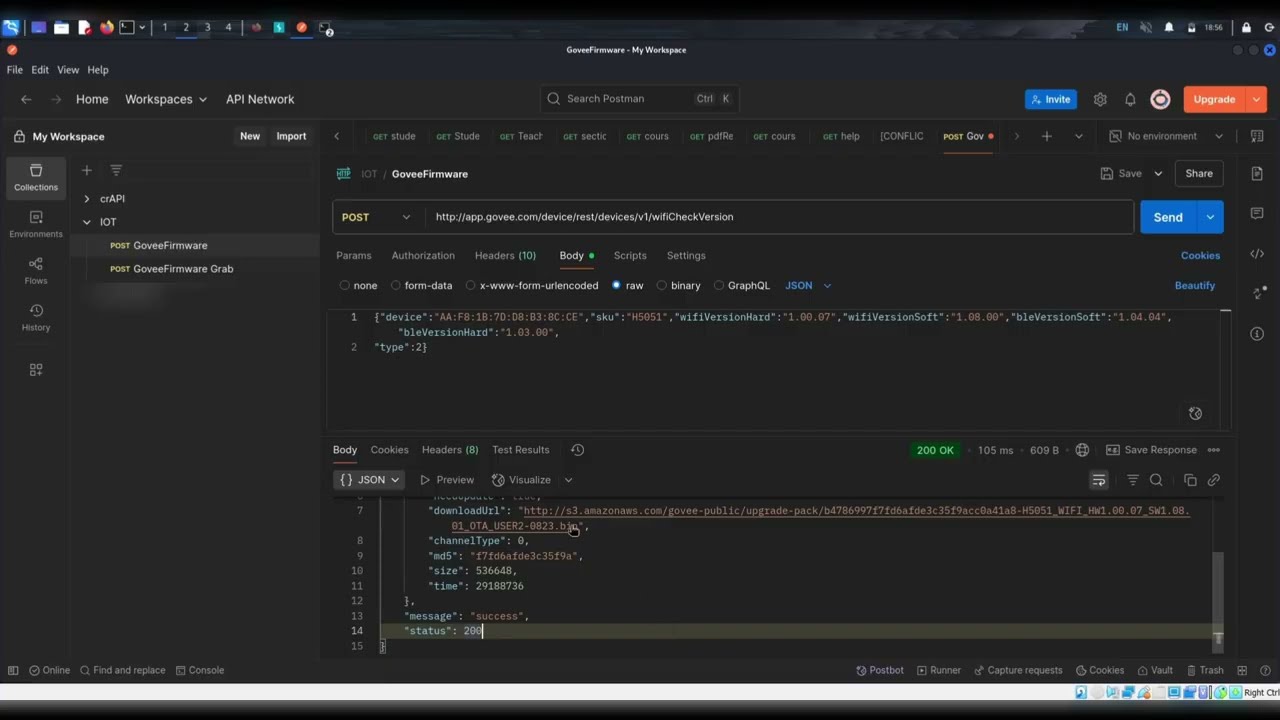Toggle word wrap in response body
The width and height of the screenshot is (1280, 720).
point(1098,480)
